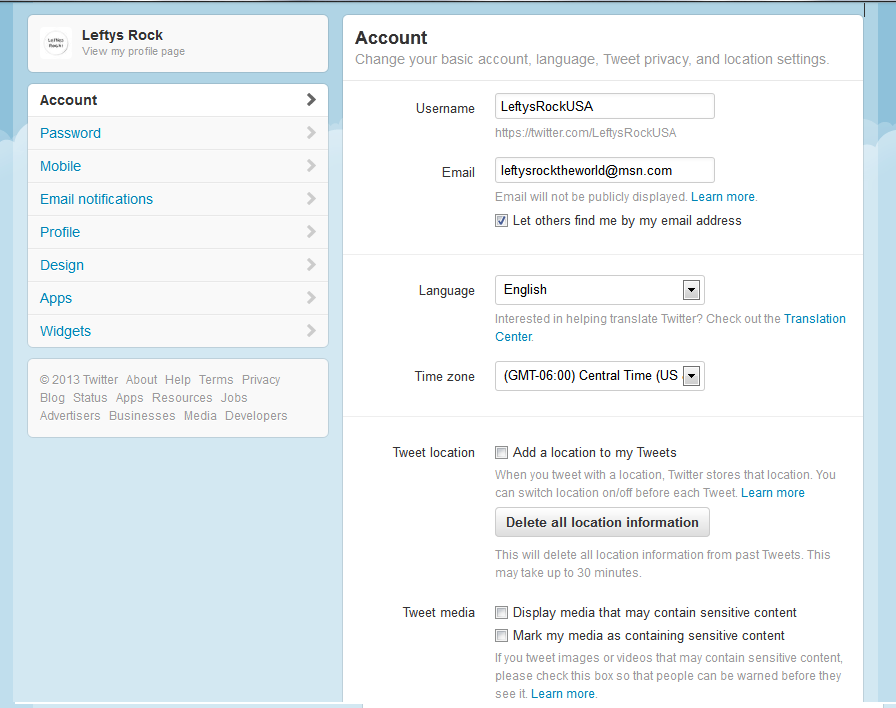Click the chevron arrow beside Design
Screen dimensions: 896x708
[x=311, y=265]
